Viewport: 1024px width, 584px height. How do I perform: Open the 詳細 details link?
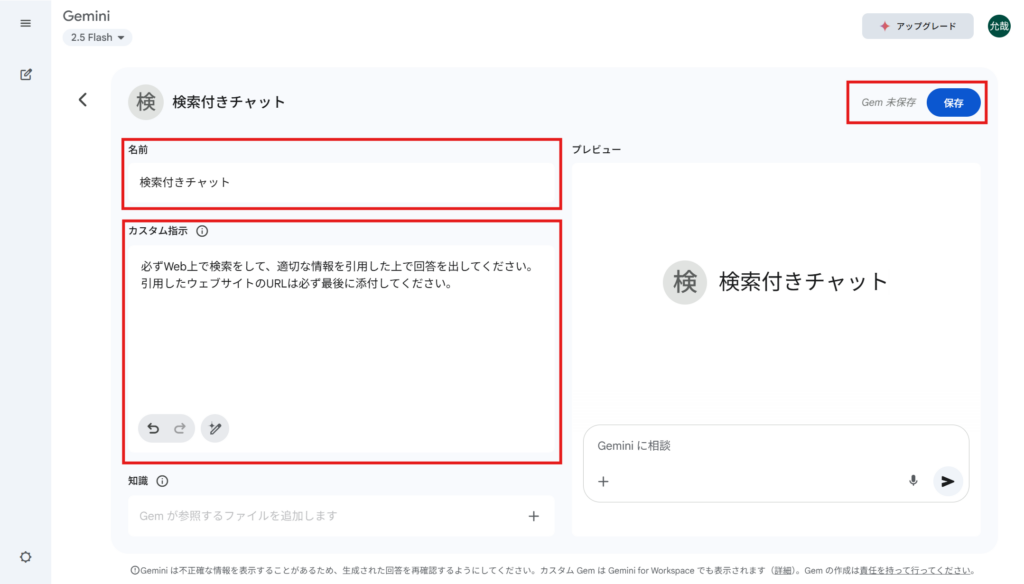[782, 571]
